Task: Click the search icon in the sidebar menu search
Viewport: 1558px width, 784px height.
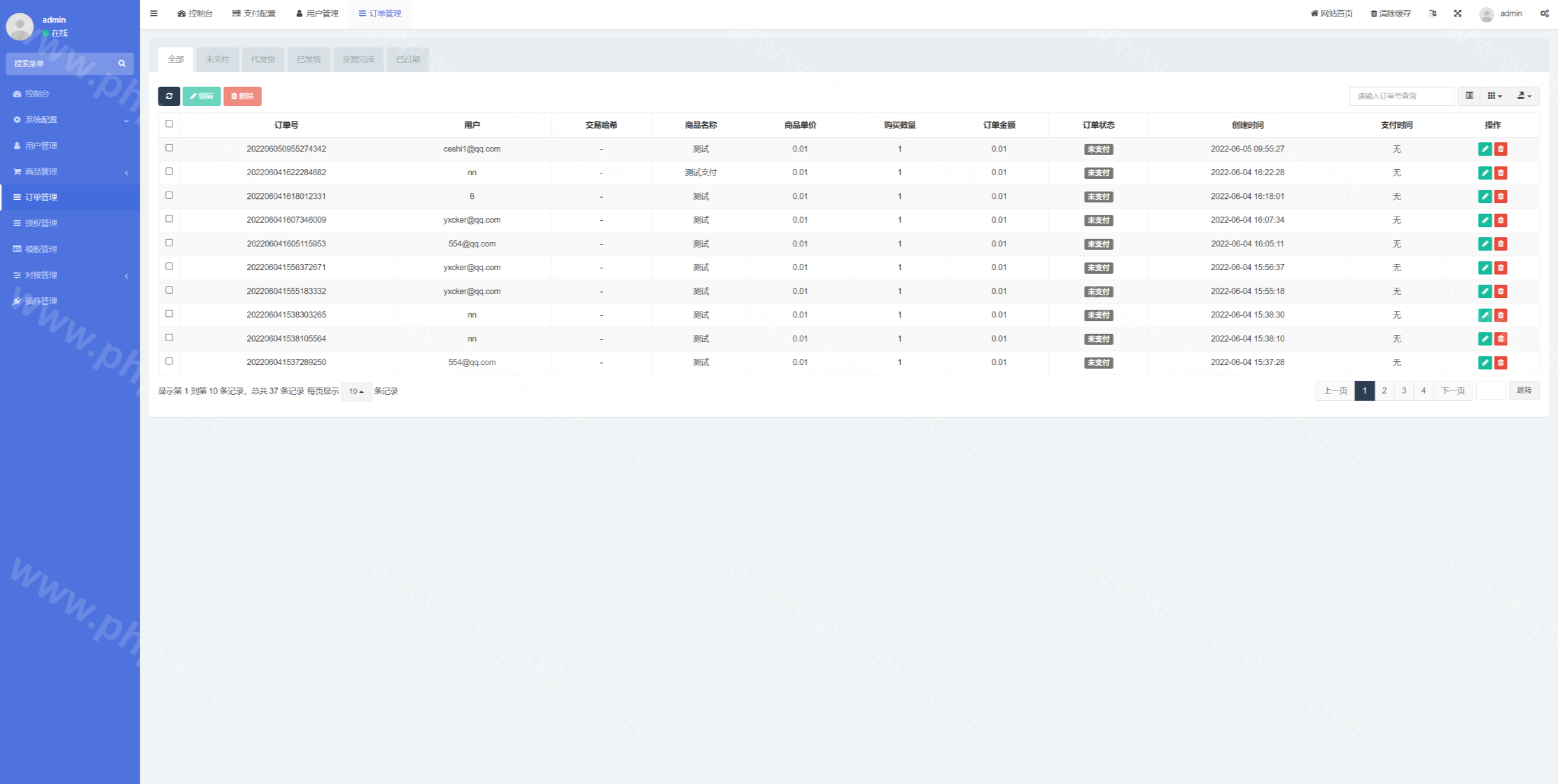Action: click(122, 63)
